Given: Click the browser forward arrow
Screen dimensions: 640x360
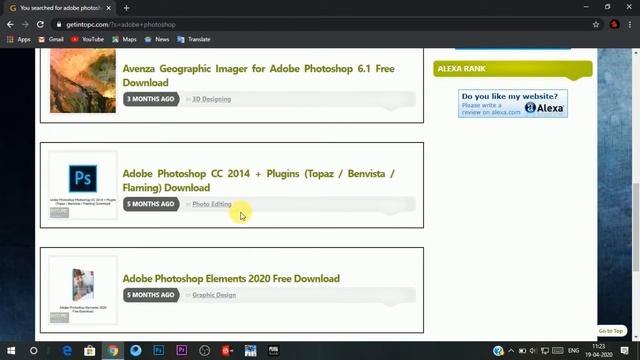Looking at the screenshot, I should tap(25, 24).
